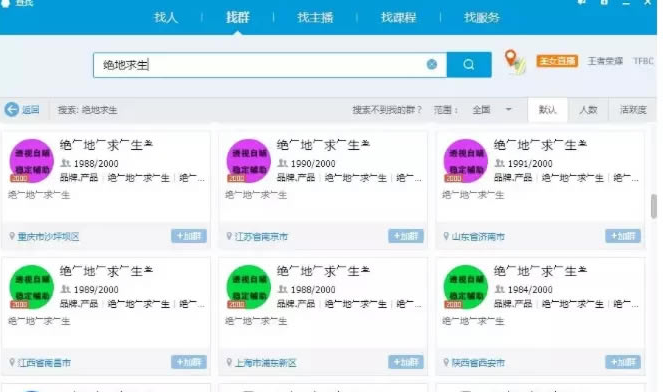Select the 王者荣耀 hot keyword
The width and height of the screenshot is (667, 392).
point(605,61)
